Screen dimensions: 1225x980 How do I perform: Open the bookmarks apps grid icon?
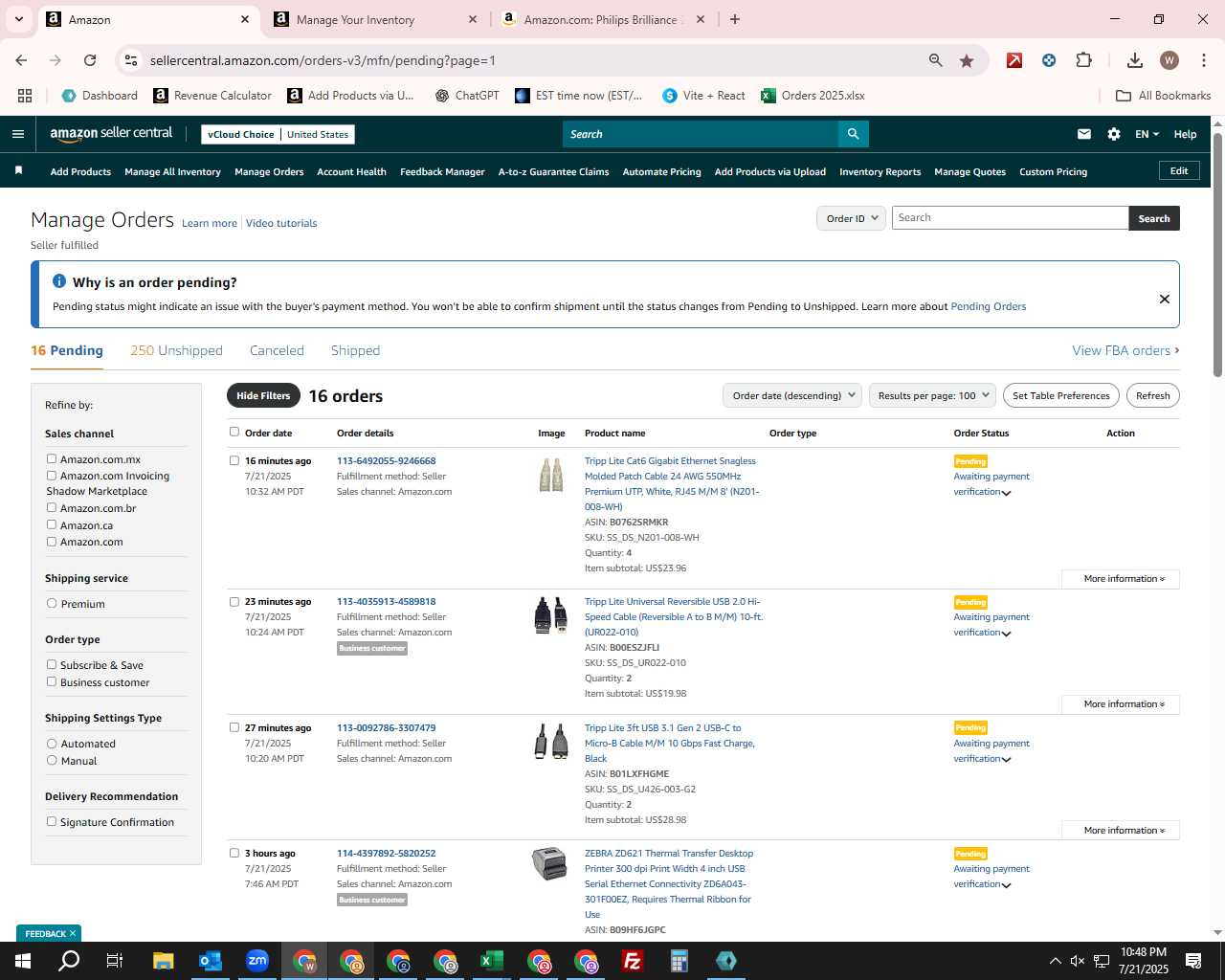click(x=25, y=96)
